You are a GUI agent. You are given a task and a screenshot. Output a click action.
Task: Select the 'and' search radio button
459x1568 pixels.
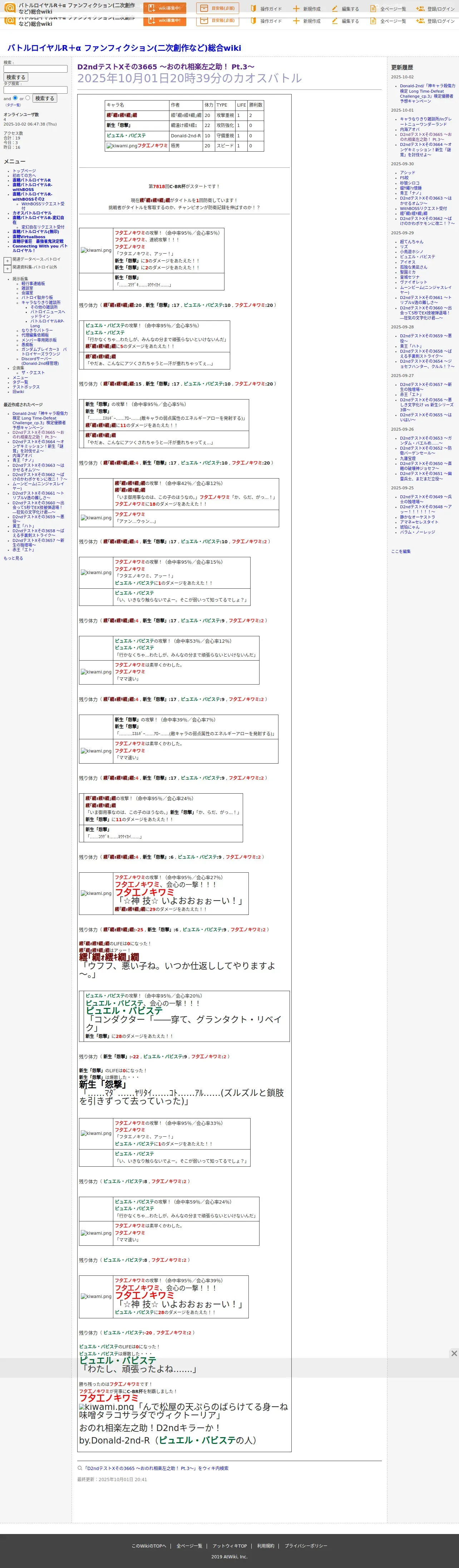pyautogui.click(x=15, y=97)
